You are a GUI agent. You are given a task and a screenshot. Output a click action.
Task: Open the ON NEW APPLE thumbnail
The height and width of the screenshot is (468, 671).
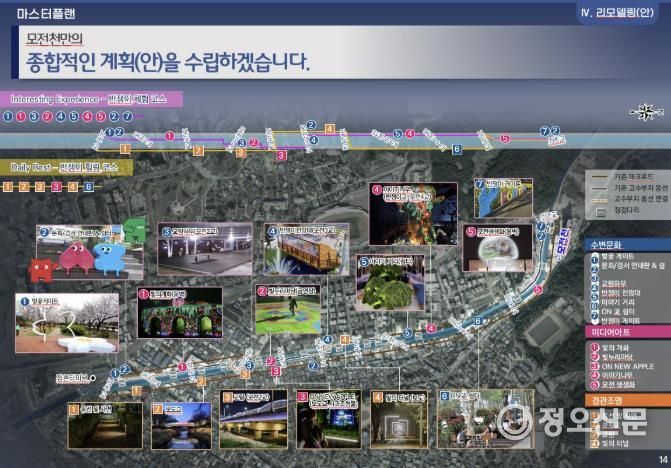329,419
